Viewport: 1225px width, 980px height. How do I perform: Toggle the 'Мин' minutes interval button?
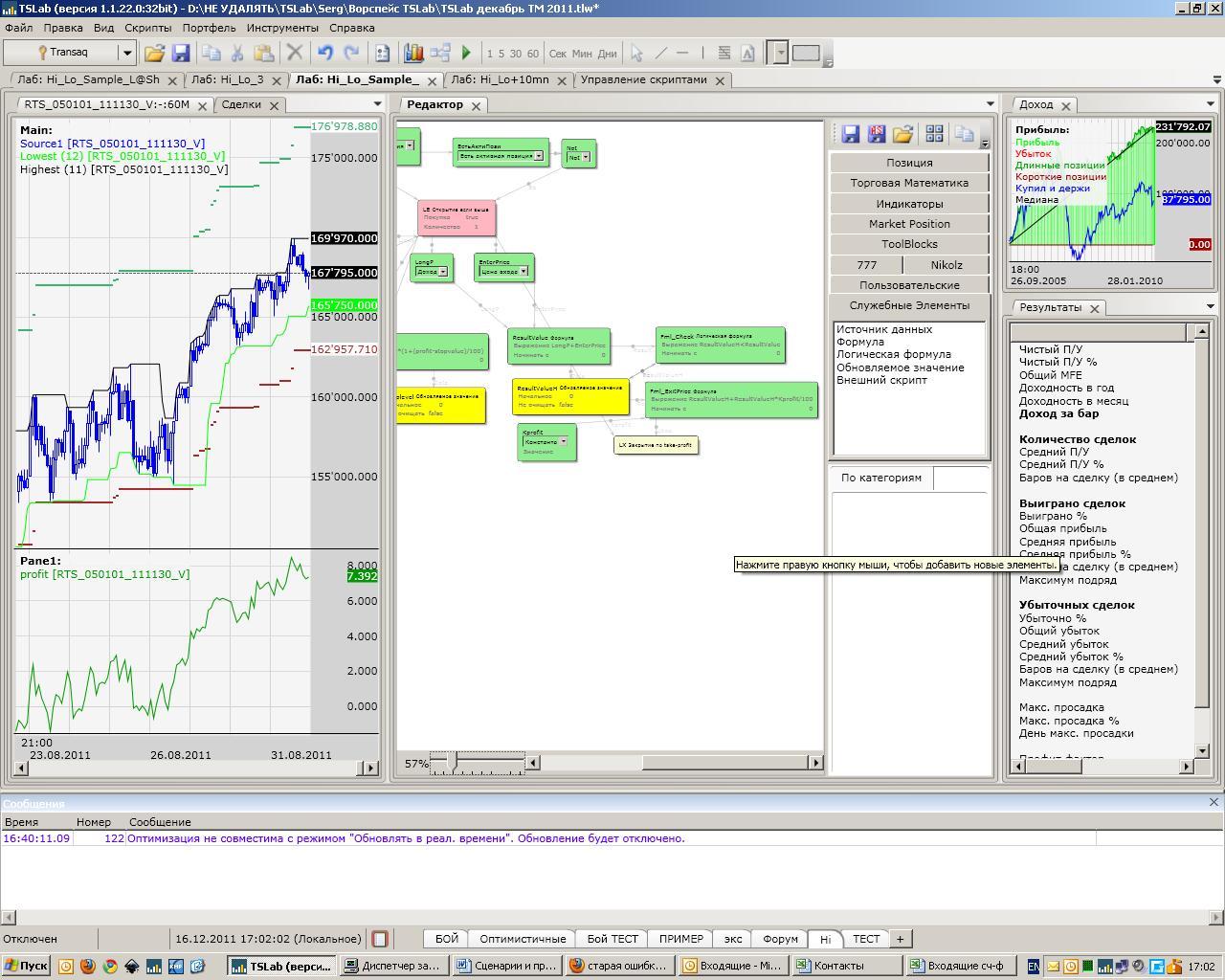tap(582, 54)
